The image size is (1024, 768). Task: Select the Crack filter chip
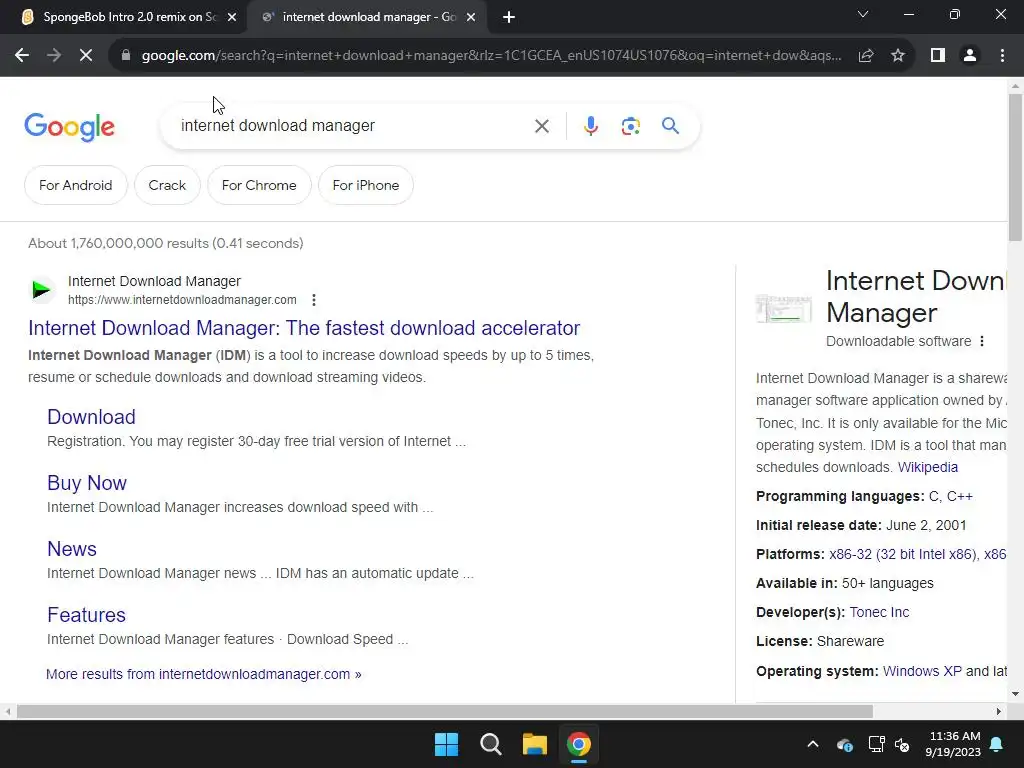[167, 185]
